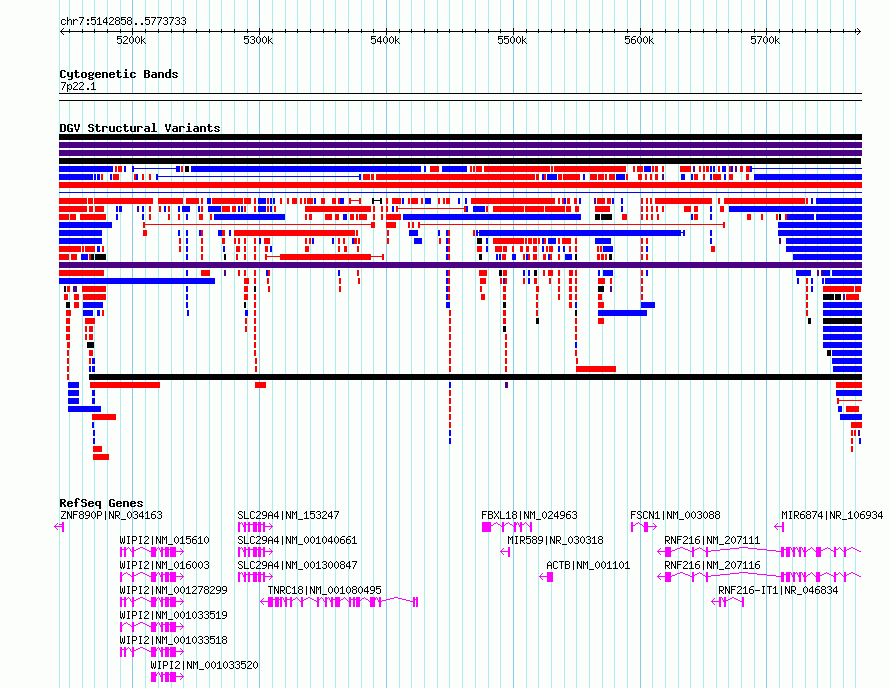The image size is (890, 688).
Task: Click the chr7:5142858..5773733 coordinate label
Action: pyautogui.click(x=123, y=21)
